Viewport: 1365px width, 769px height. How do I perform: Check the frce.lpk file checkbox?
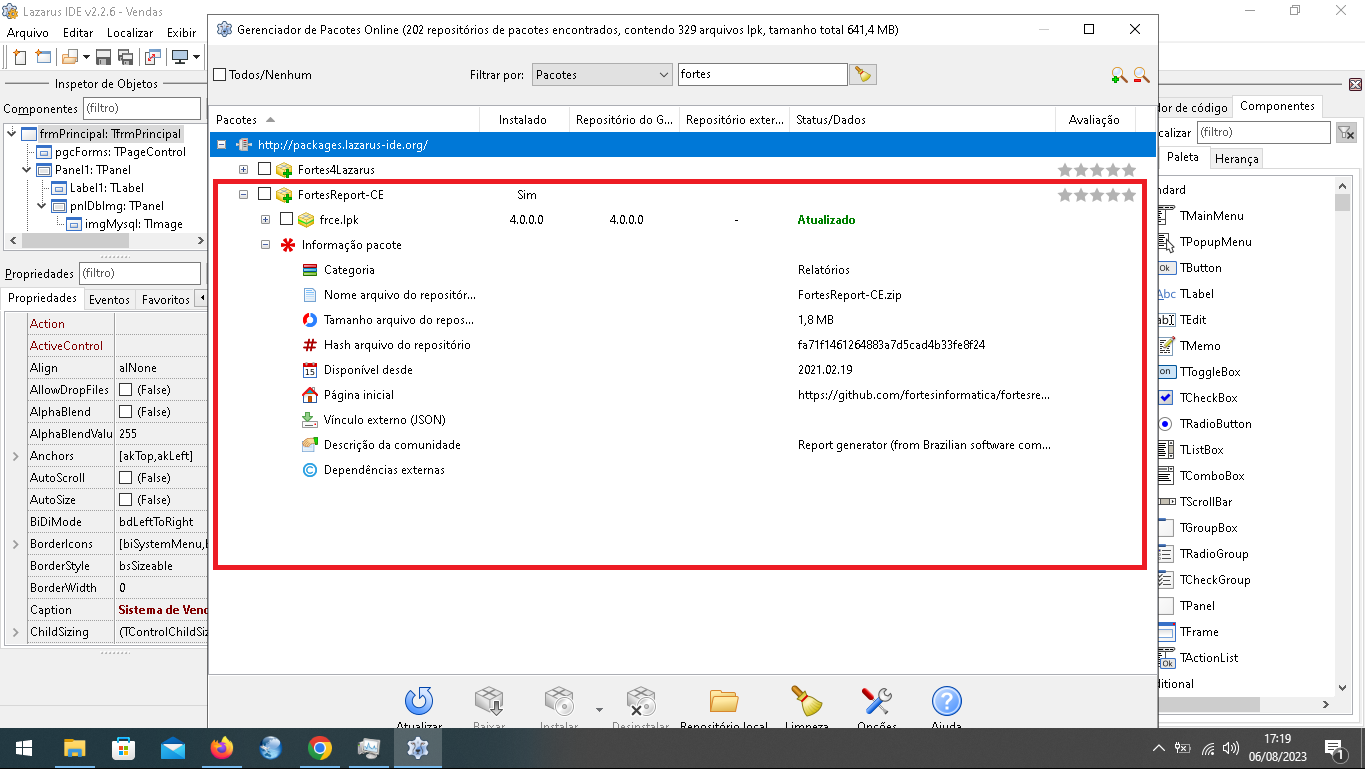coord(287,219)
